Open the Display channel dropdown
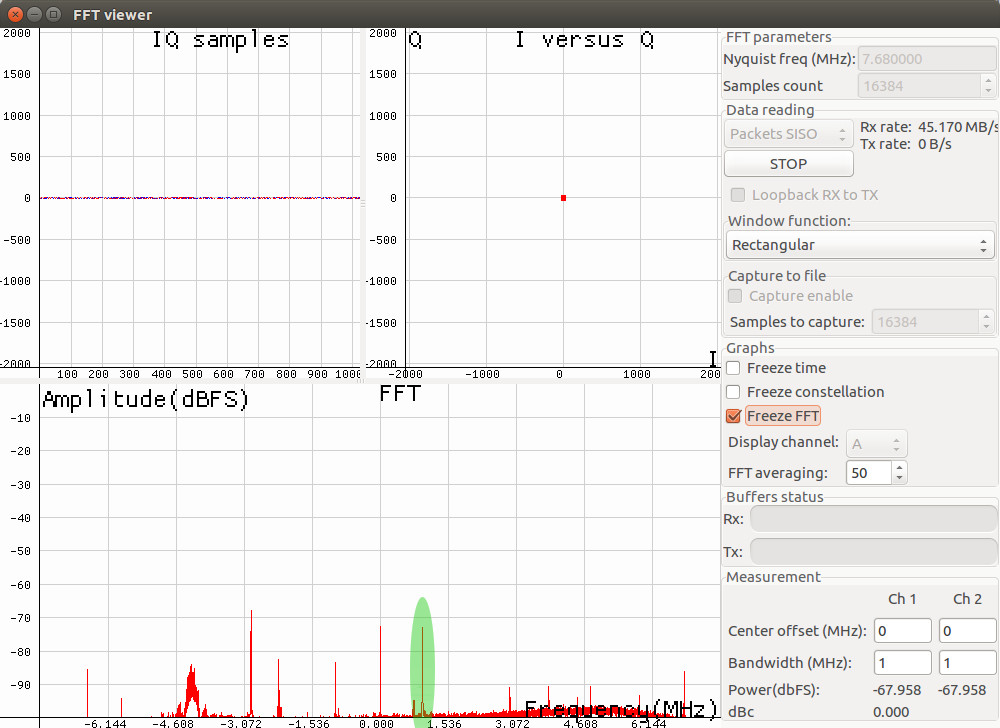Screen dimensions: 1000x728 [x=876, y=444]
